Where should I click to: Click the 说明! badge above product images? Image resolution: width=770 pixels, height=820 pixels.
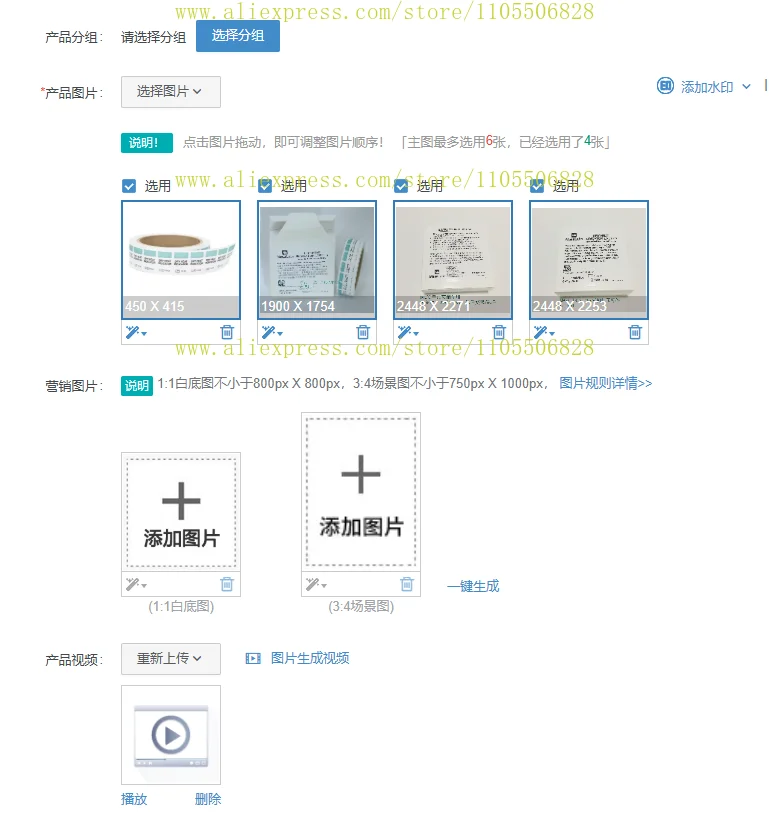point(146,143)
